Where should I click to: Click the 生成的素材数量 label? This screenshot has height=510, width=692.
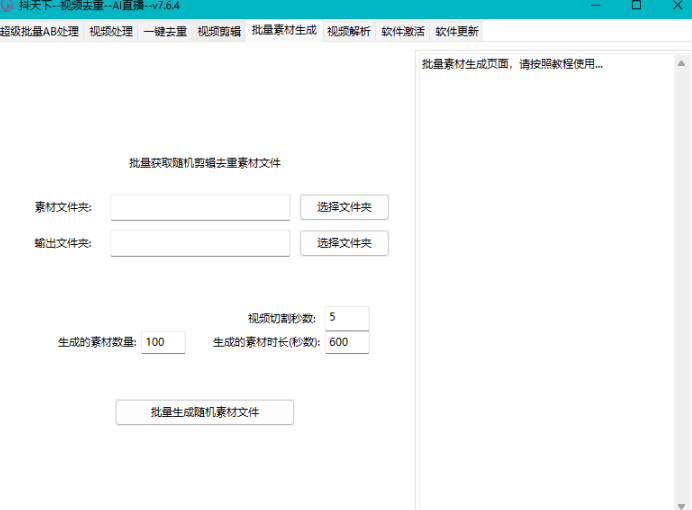pos(97,342)
